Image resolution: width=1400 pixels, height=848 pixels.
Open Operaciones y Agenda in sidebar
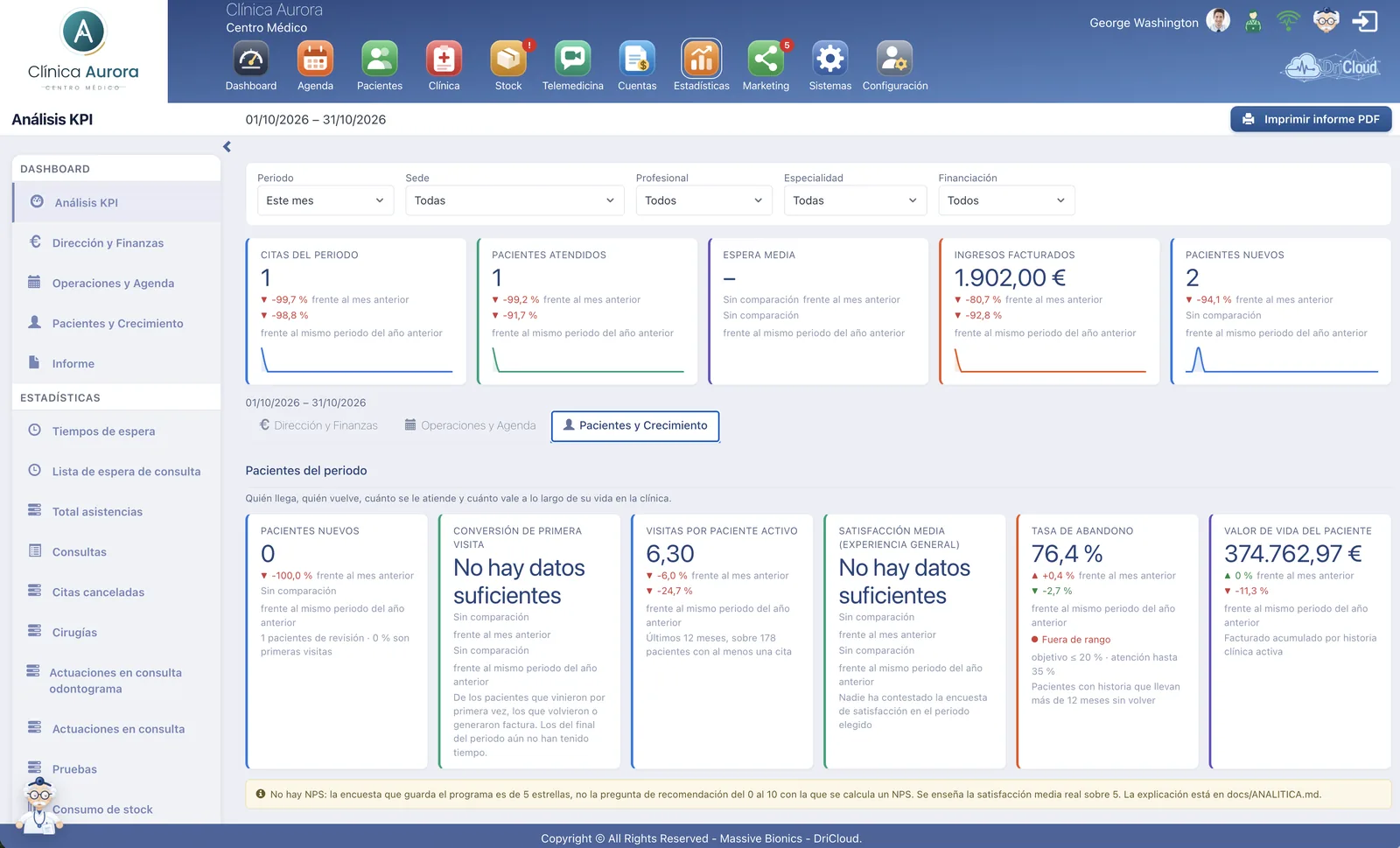(x=116, y=283)
